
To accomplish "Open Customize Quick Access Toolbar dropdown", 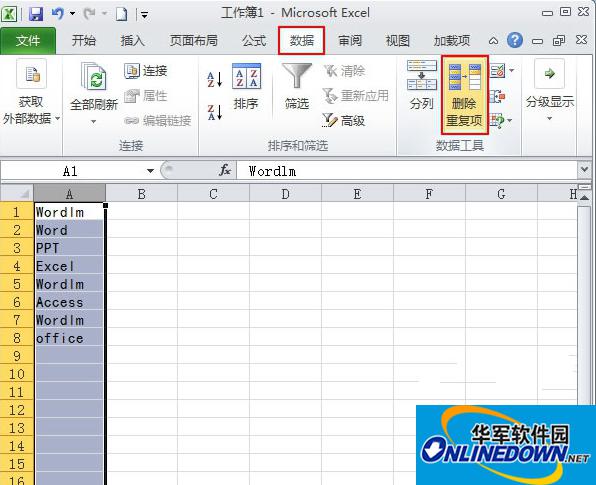I will click(x=144, y=15).
